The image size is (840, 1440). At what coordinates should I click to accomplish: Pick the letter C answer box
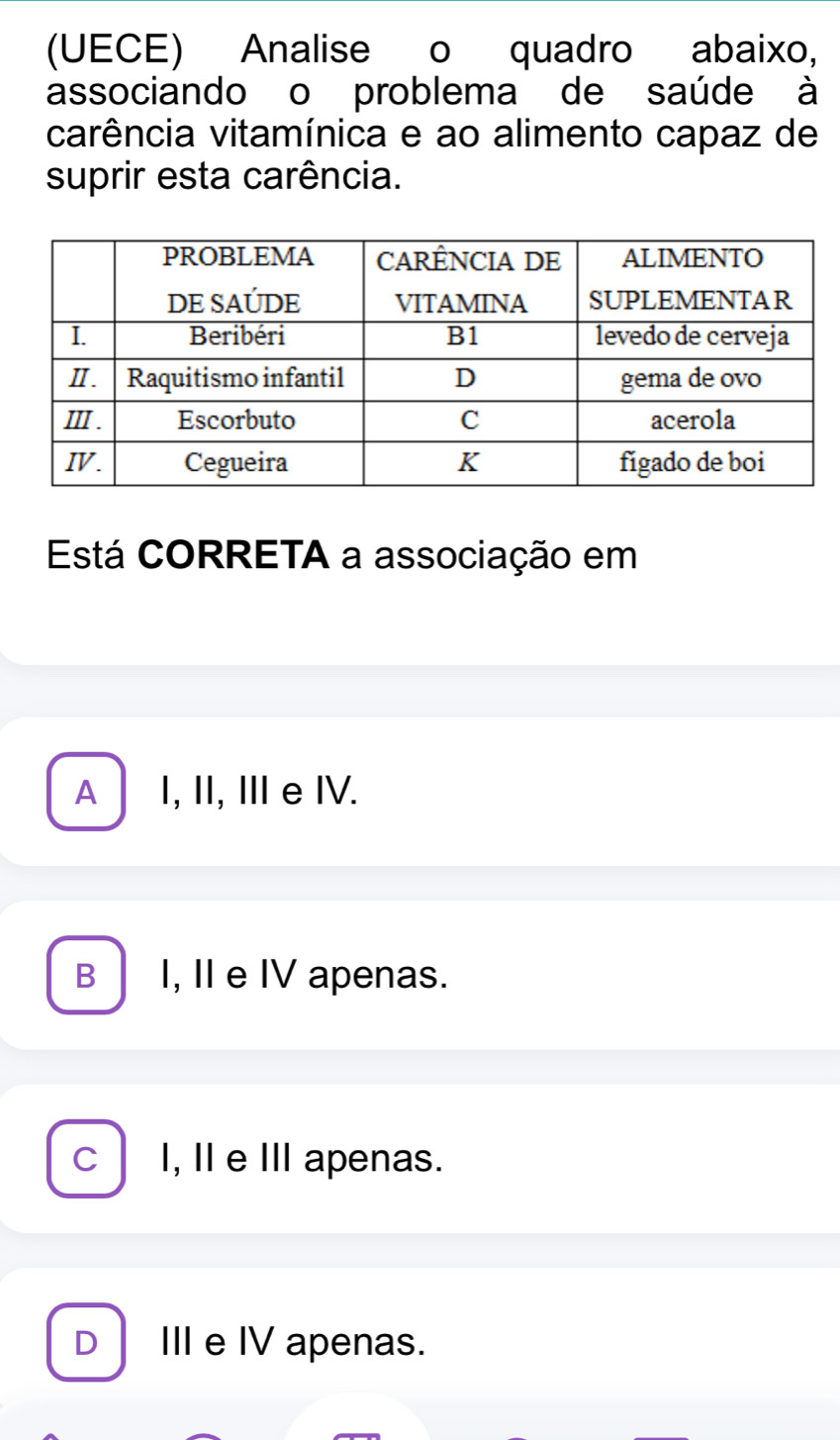86,1159
